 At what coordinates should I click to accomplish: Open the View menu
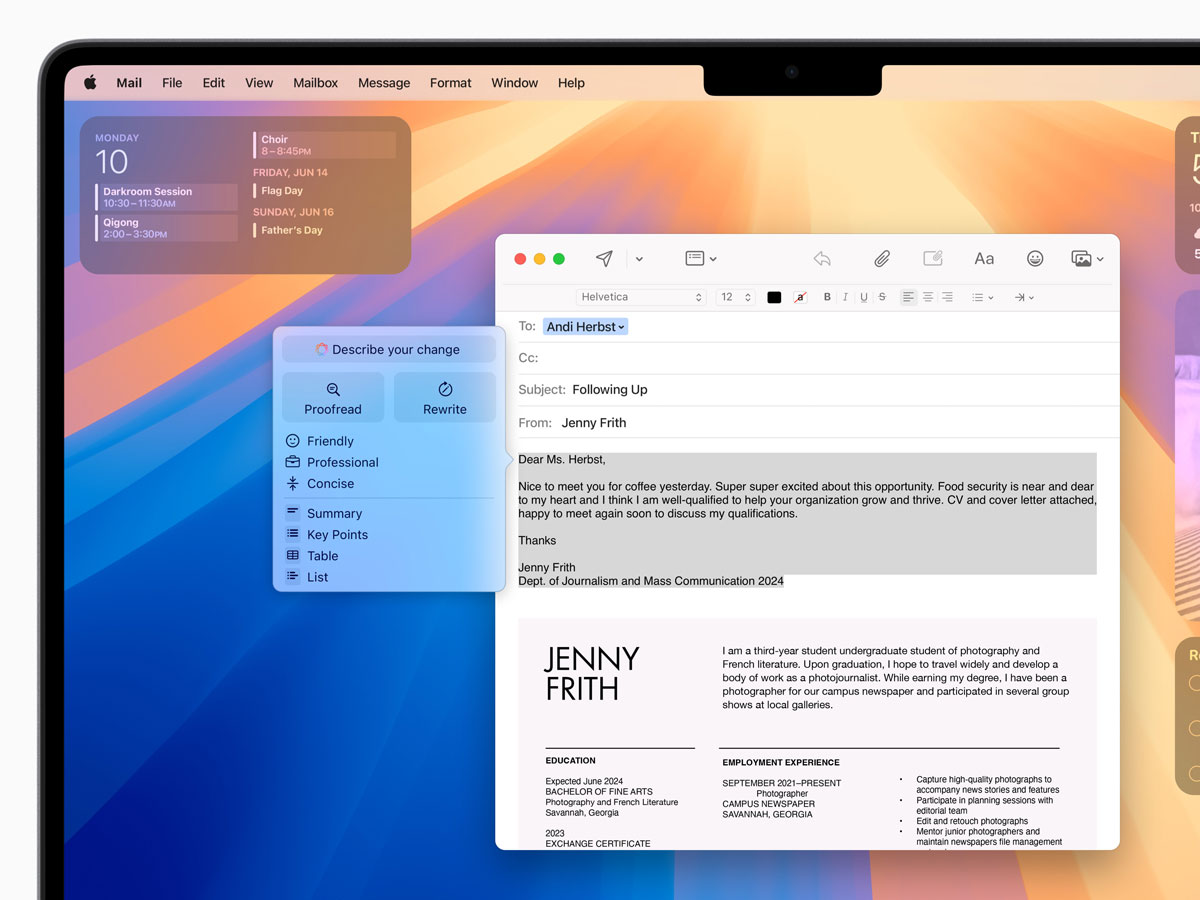pyautogui.click(x=259, y=83)
